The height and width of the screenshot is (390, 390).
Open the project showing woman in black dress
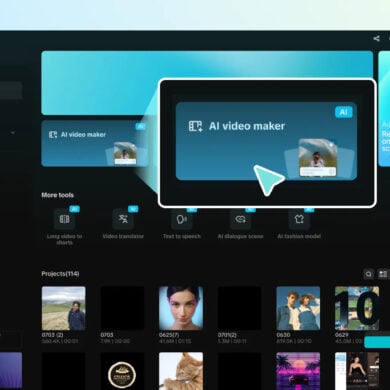click(357, 371)
